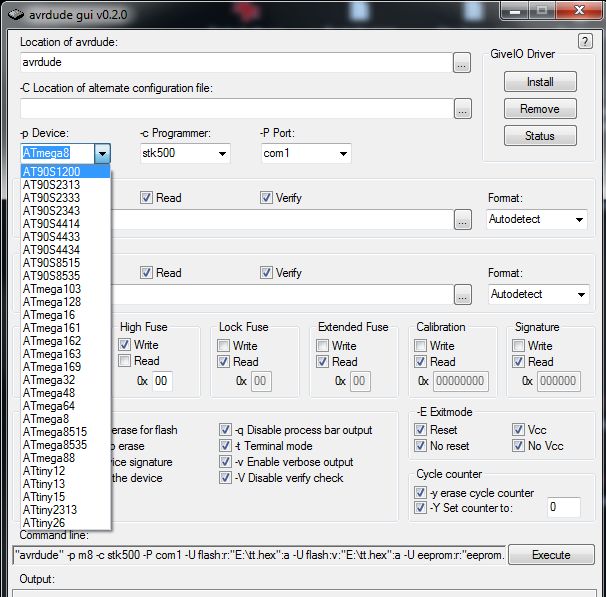Click GiveIO Driver Install button
Viewport: 606px width, 597px height.
click(x=540, y=82)
